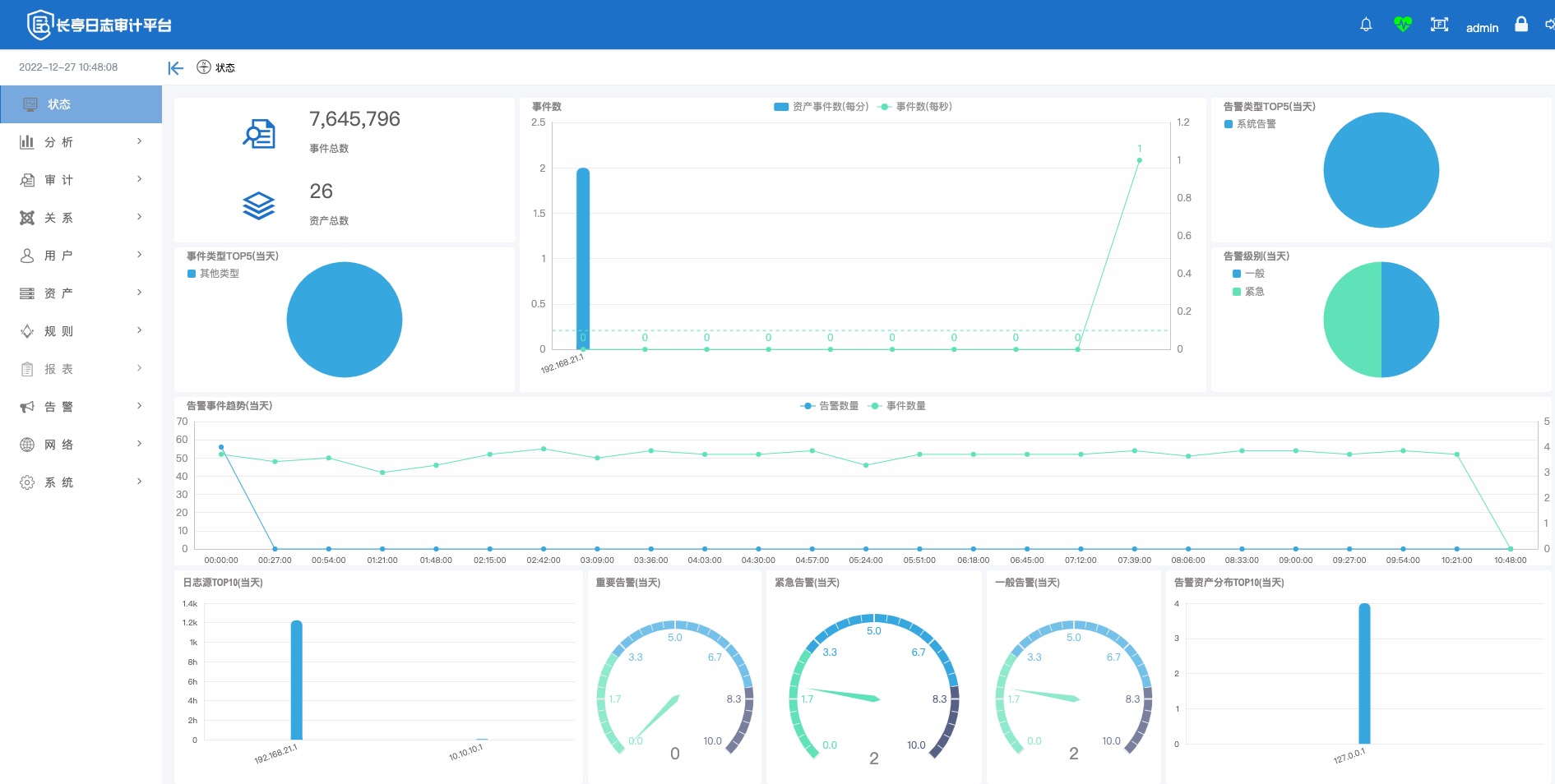Click the 告警类型TOP5 blue pie chart
1555x784 pixels.
(1381, 170)
